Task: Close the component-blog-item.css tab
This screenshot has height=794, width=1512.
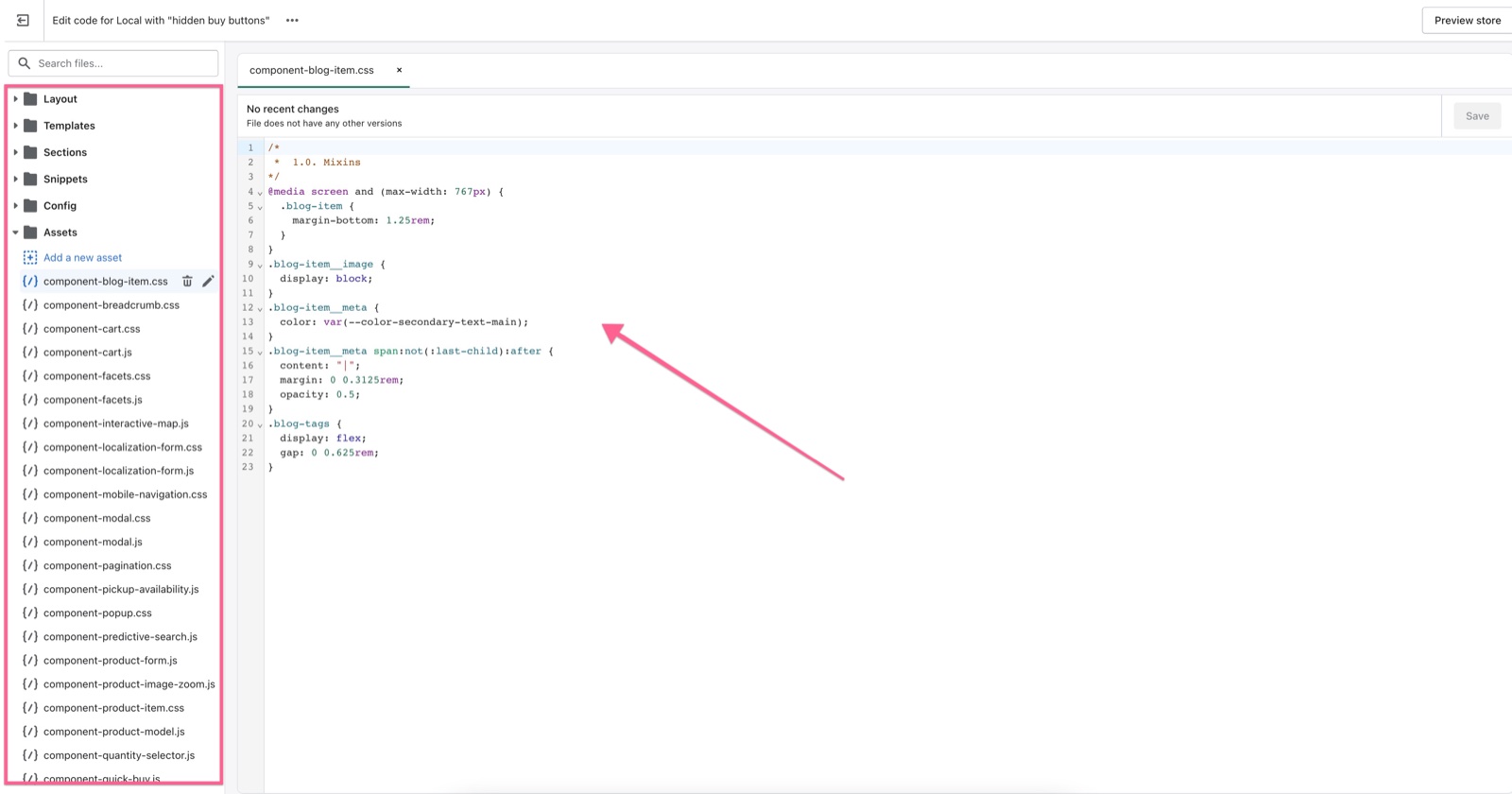Action: coord(399,70)
